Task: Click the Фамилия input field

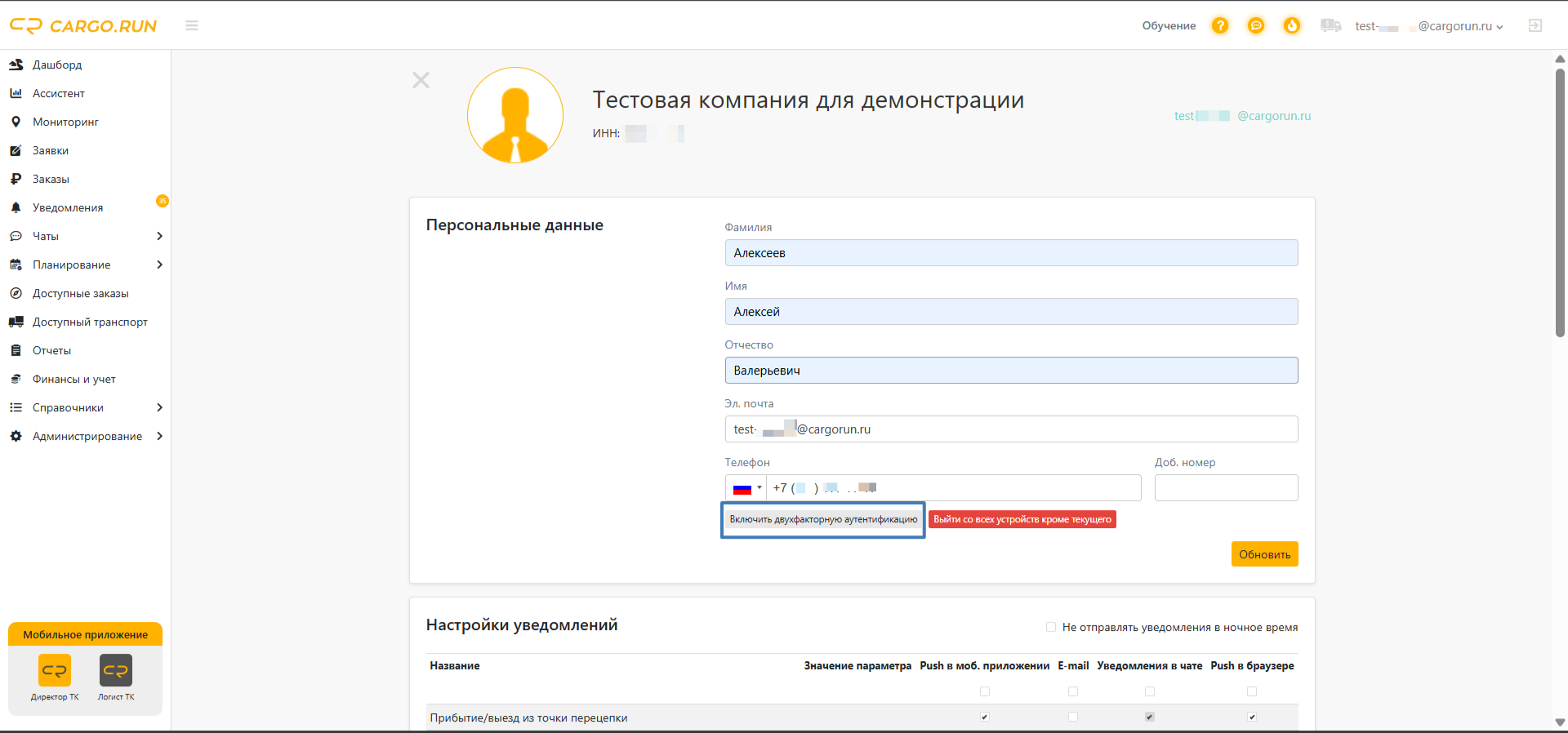Action: tap(1011, 253)
